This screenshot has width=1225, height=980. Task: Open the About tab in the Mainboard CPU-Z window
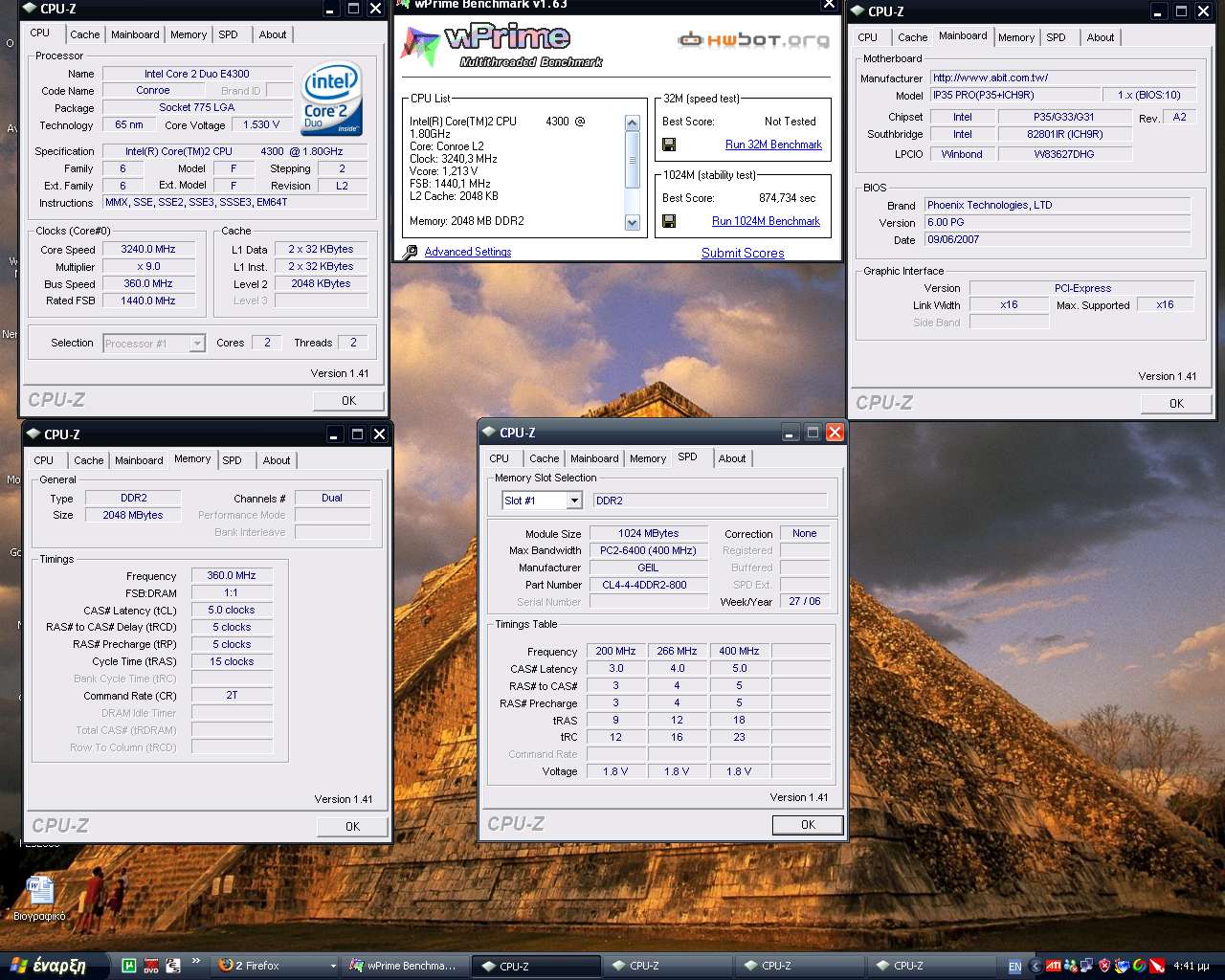1100,37
